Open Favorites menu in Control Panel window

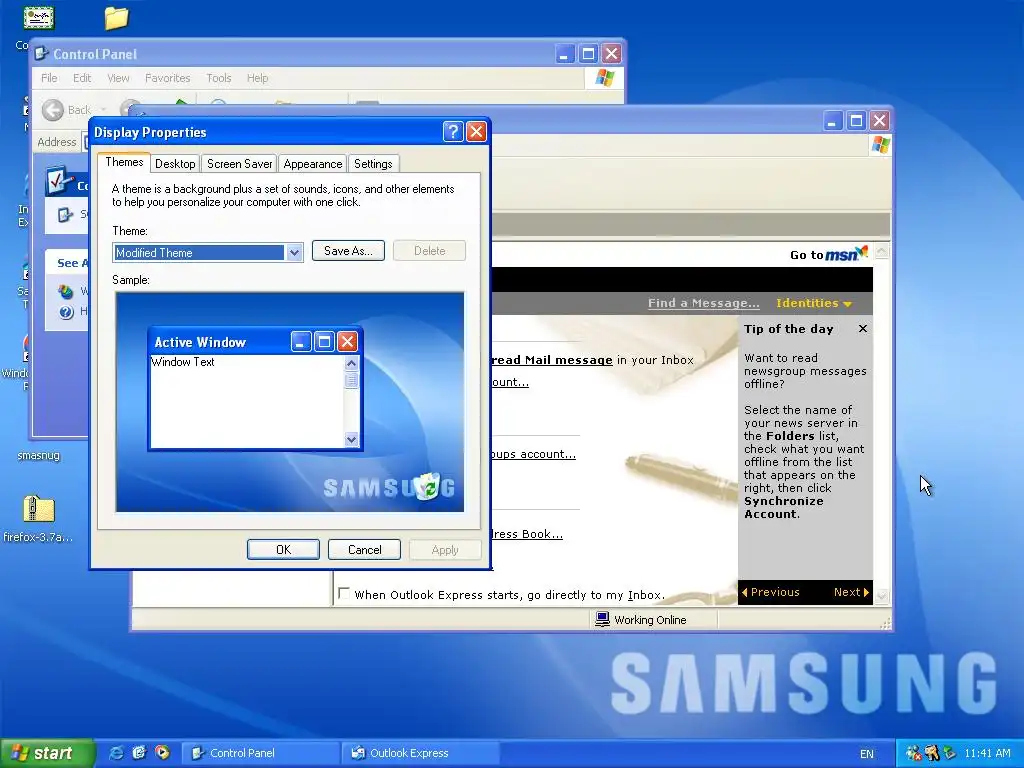click(x=167, y=78)
